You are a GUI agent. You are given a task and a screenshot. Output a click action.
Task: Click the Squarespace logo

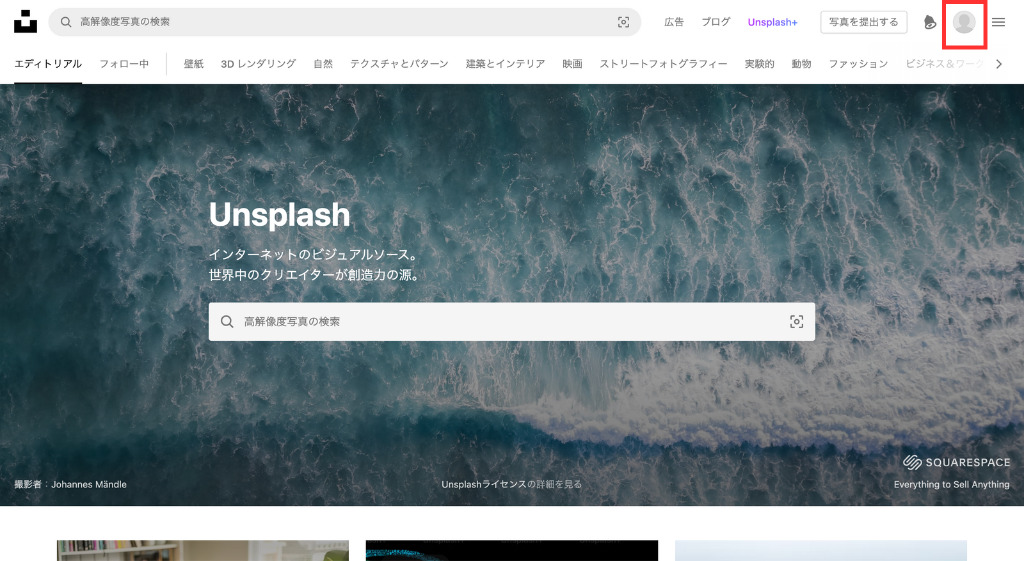coord(957,462)
